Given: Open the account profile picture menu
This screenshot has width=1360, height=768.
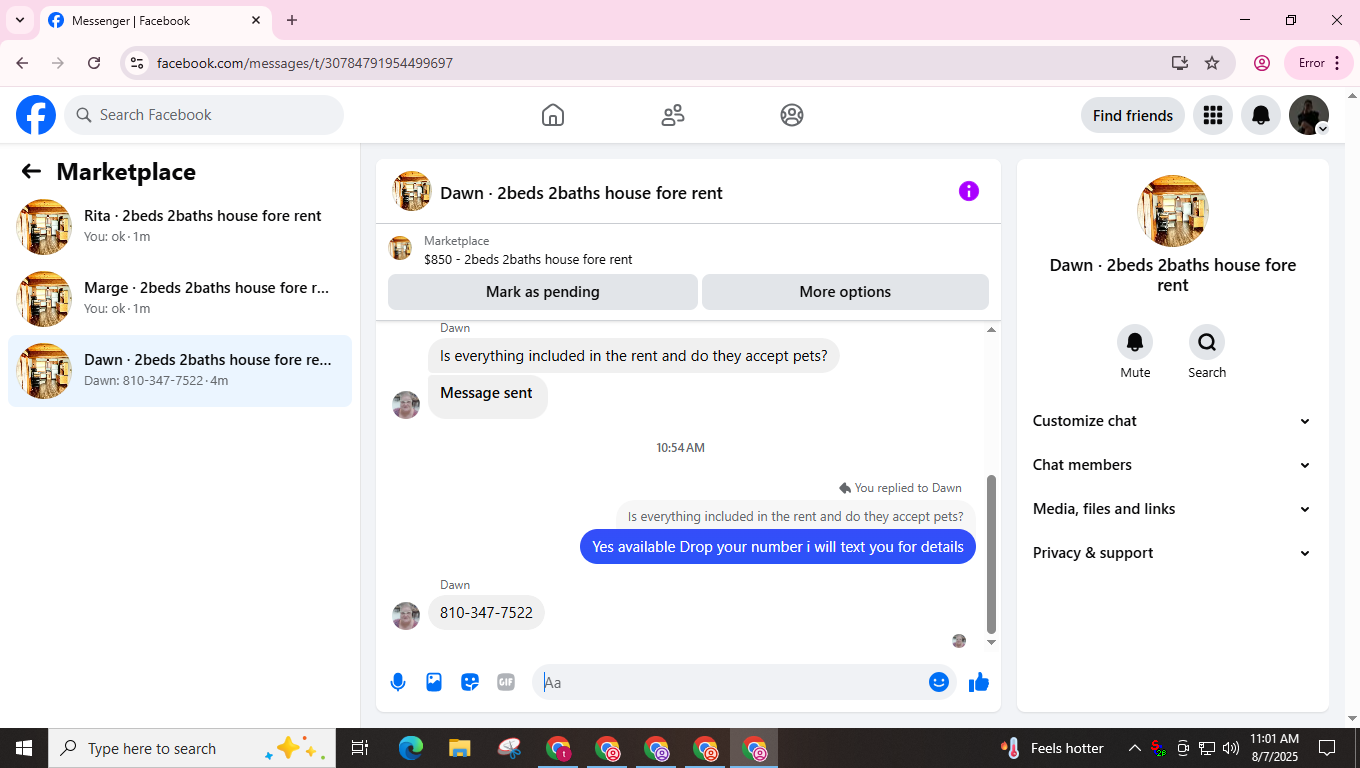Looking at the screenshot, I should click(x=1309, y=115).
